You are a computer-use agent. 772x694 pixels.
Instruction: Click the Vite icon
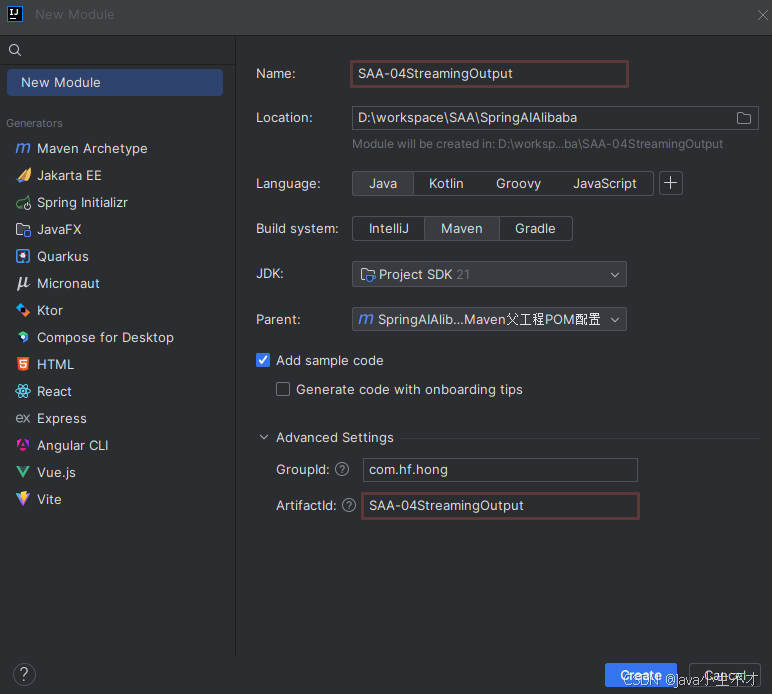pyautogui.click(x=23, y=499)
